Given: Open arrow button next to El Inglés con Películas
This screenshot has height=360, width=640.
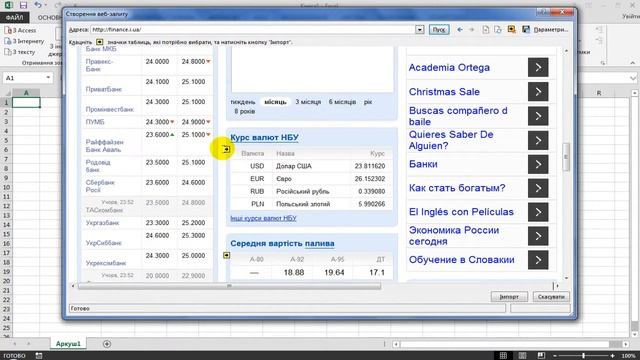Looking at the screenshot, I should coord(538,212).
